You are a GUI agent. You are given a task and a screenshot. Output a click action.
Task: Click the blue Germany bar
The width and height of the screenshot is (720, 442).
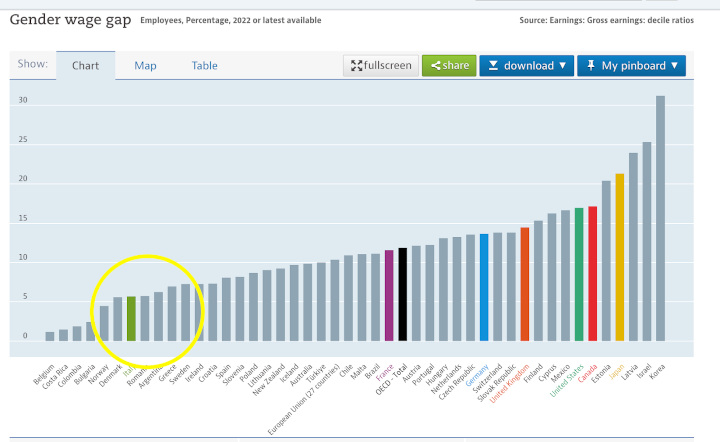[484, 287]
